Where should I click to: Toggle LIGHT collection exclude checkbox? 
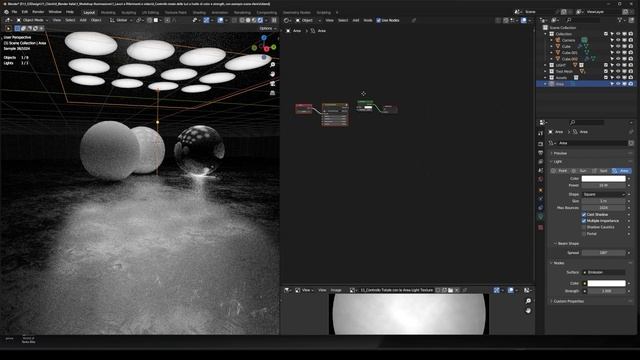[x=606, y=65]
